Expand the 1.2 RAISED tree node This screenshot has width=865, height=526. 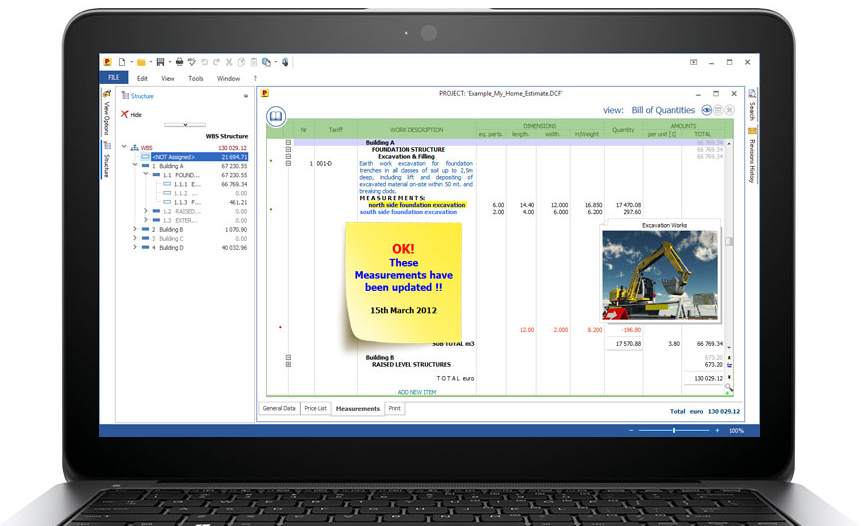[146, 211]
